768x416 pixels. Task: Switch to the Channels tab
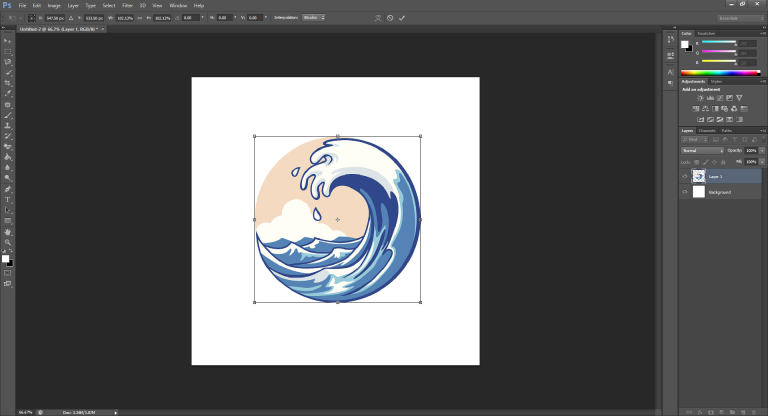[707, 130]
